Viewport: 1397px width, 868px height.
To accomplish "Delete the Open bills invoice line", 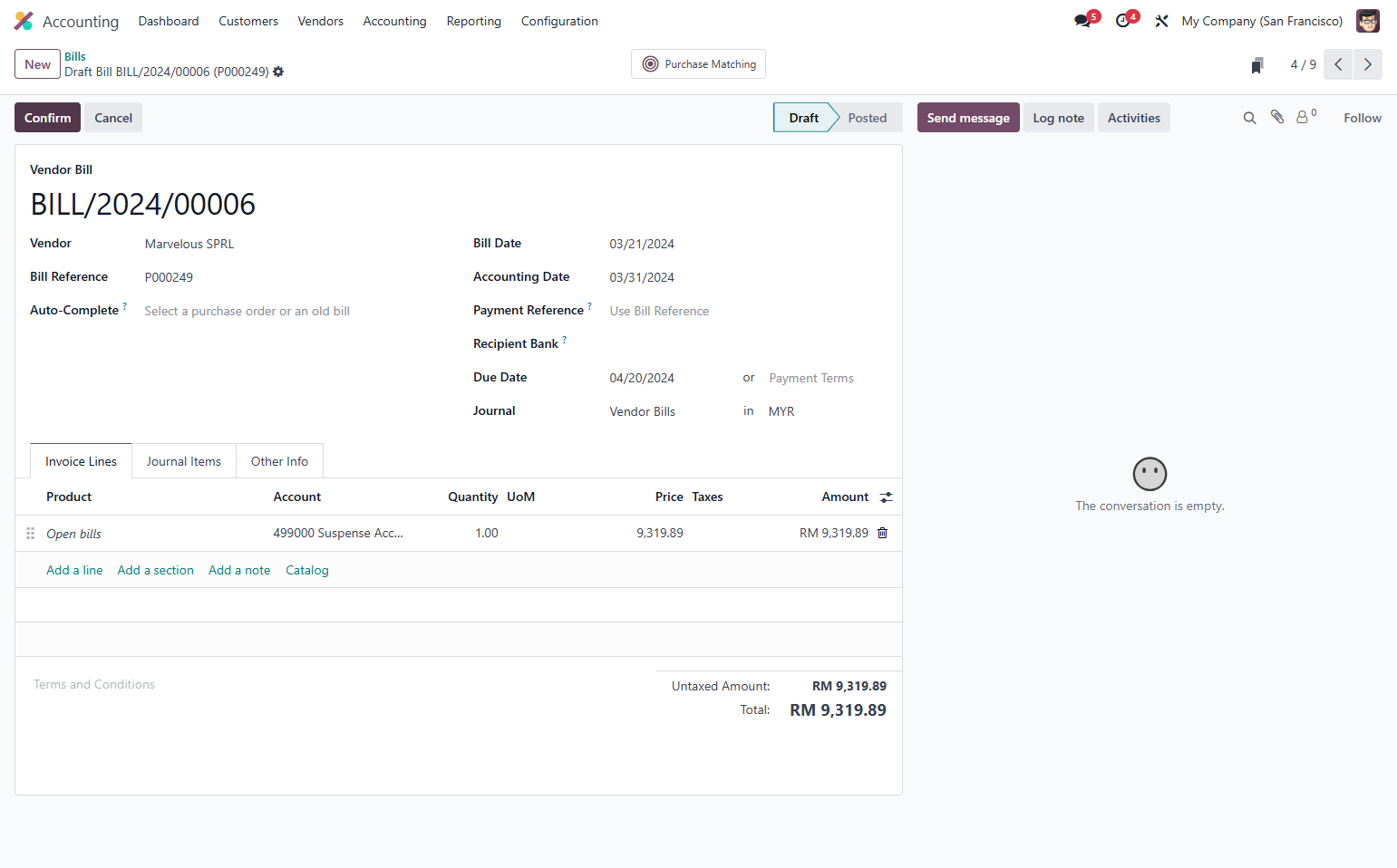I will [x=883, y=533].
